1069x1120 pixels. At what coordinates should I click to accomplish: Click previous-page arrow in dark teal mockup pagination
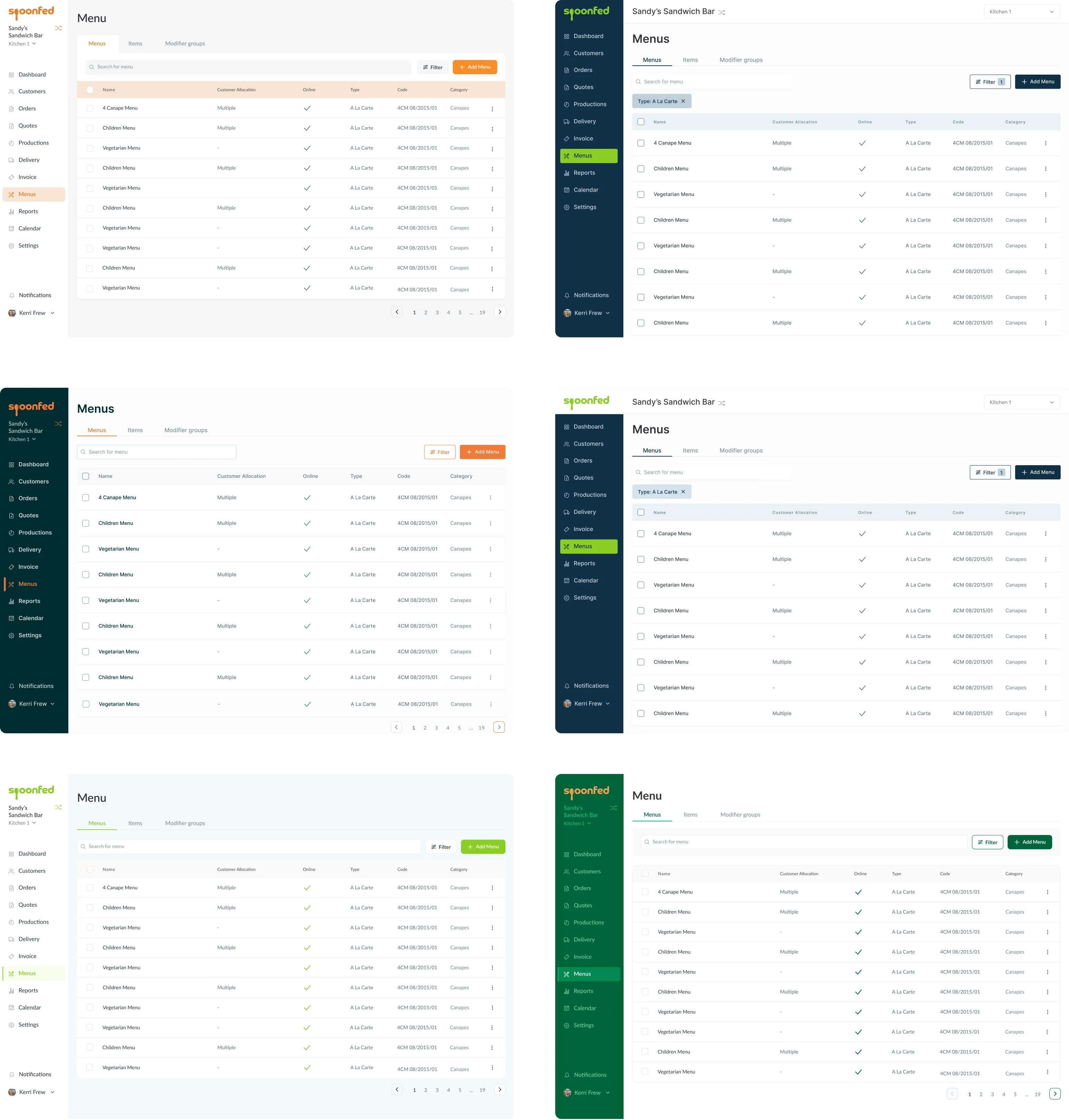[396, 727]
